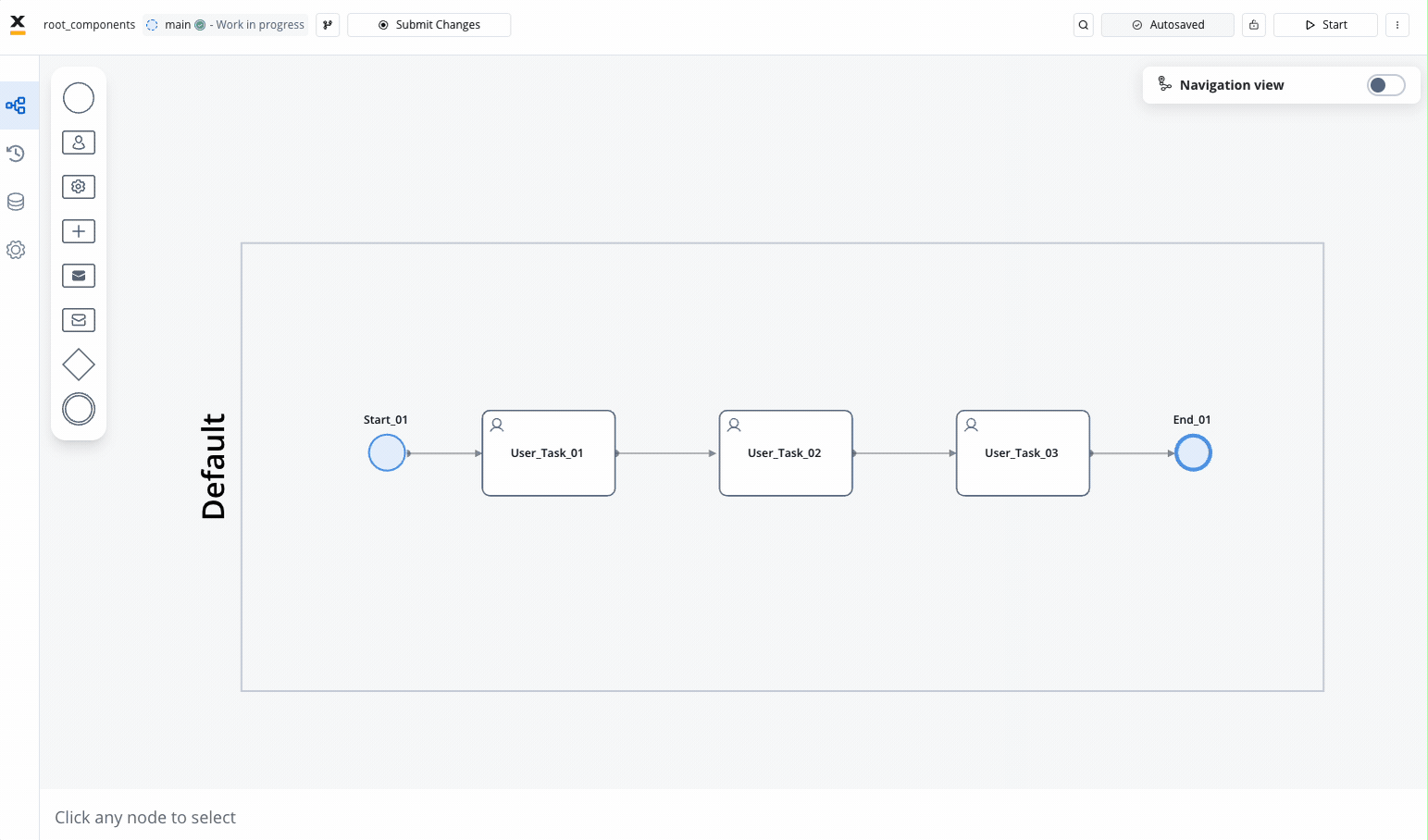Viewport: 1428px width, 840px height.
Task: Select the plus subprocess palette icon
Action: click(79, 231)
